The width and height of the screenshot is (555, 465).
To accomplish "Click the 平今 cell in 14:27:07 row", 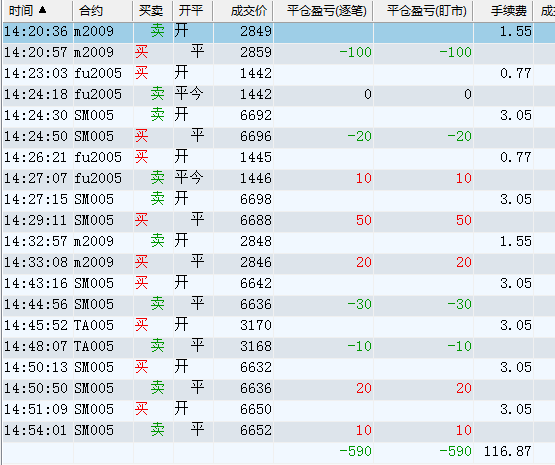I will [x=189, y=178].
